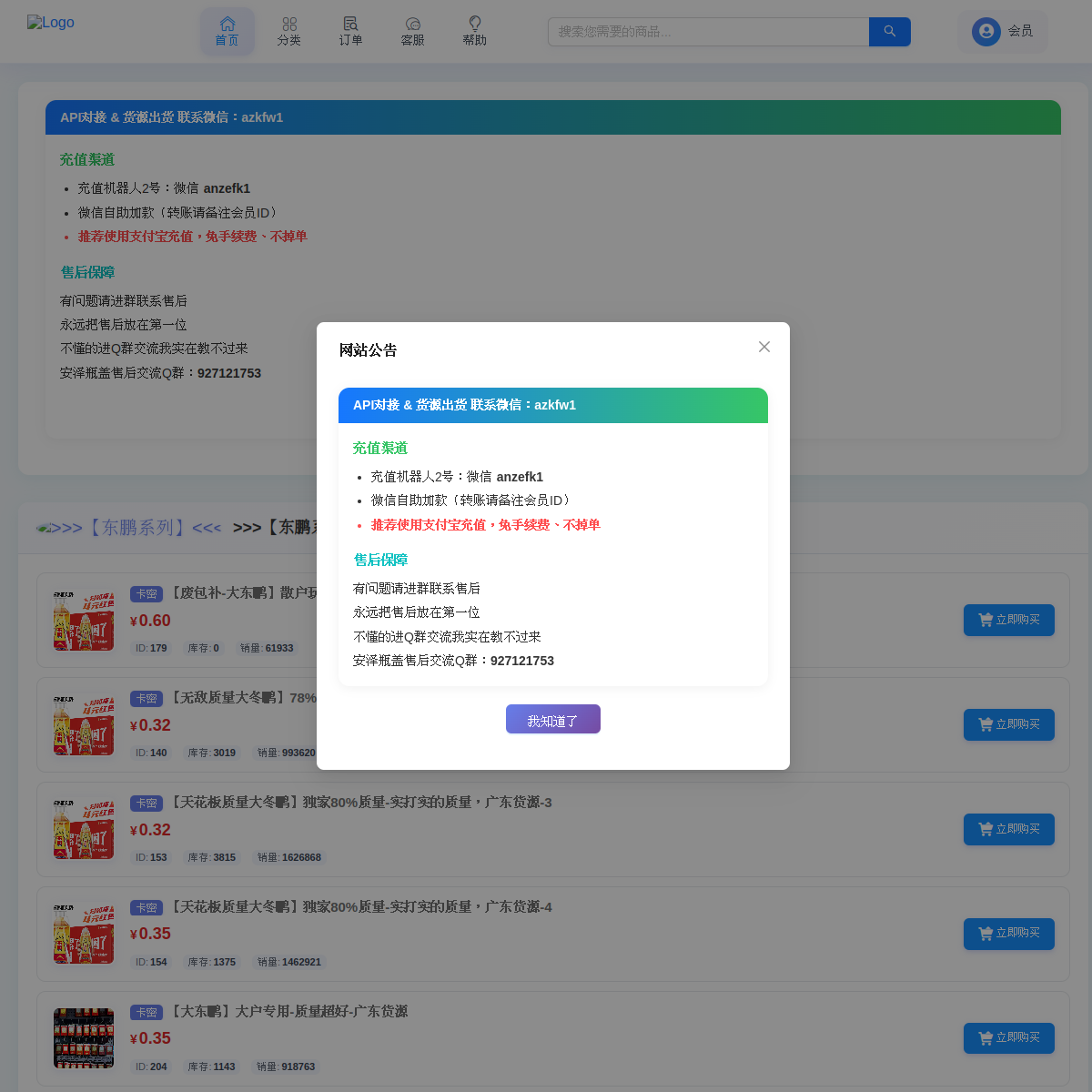Click the blue search magnifier button
This screenshot has height=1092, width=1092.
(x=890, y=32)
